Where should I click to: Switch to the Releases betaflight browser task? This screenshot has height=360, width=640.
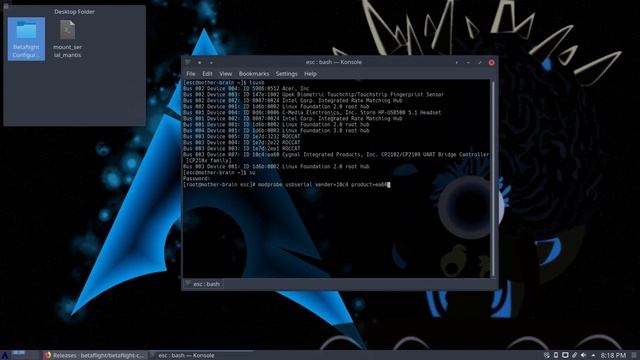95,356
